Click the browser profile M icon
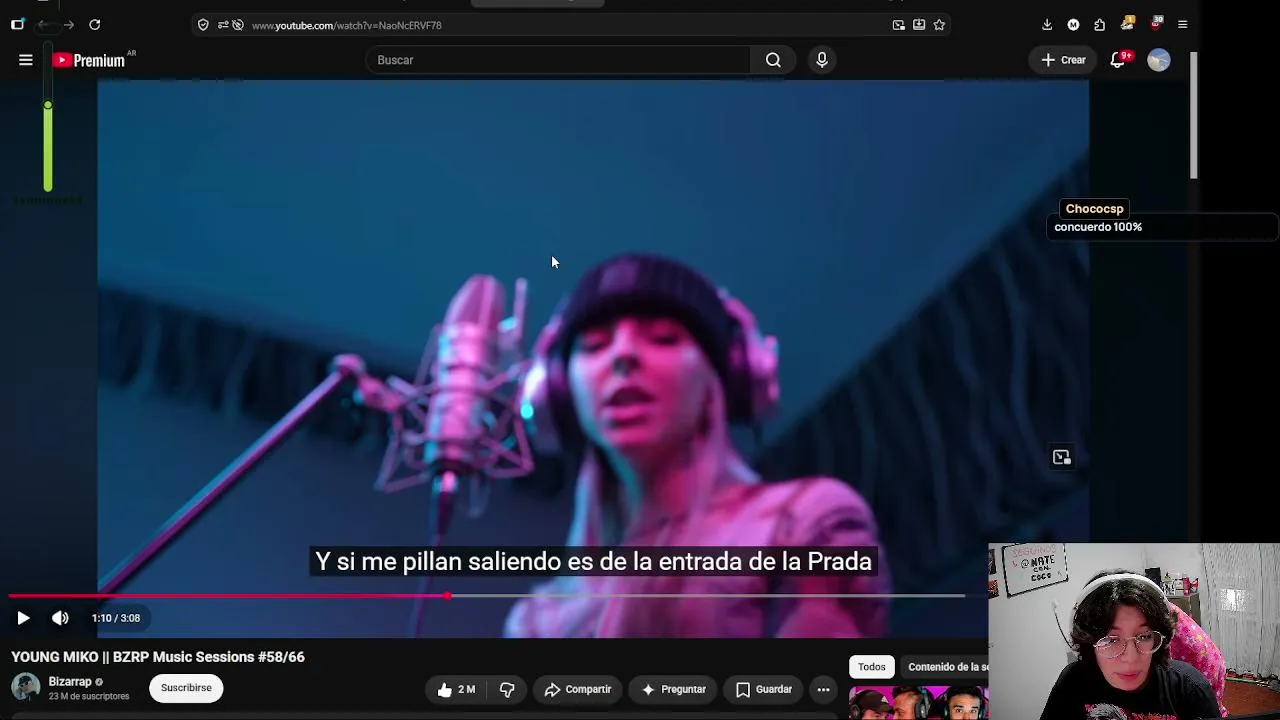This screenshot has height=720, width=1280. coord(1073,25)
